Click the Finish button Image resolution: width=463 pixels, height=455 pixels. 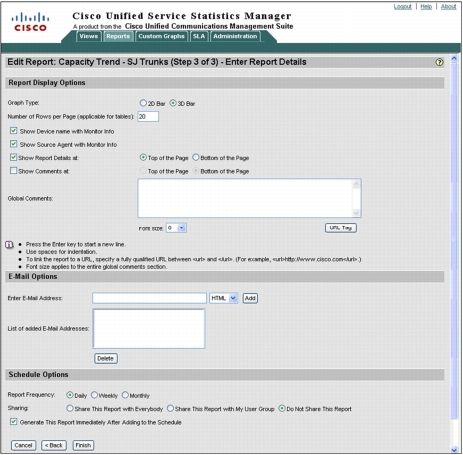pyautogui.click(x=83, y=445)
